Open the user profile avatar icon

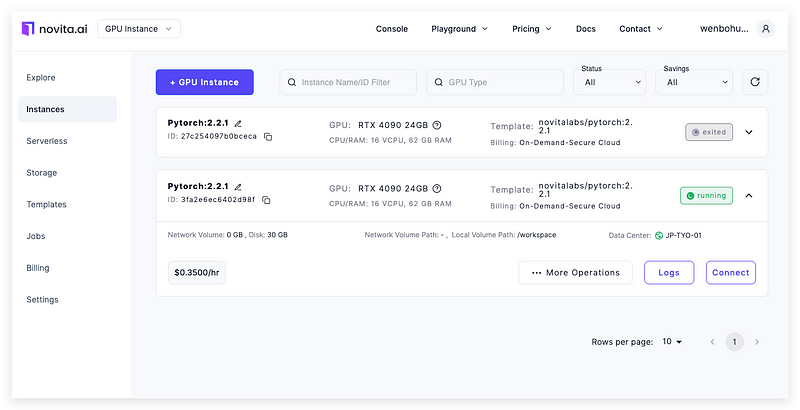coord(765,29)
